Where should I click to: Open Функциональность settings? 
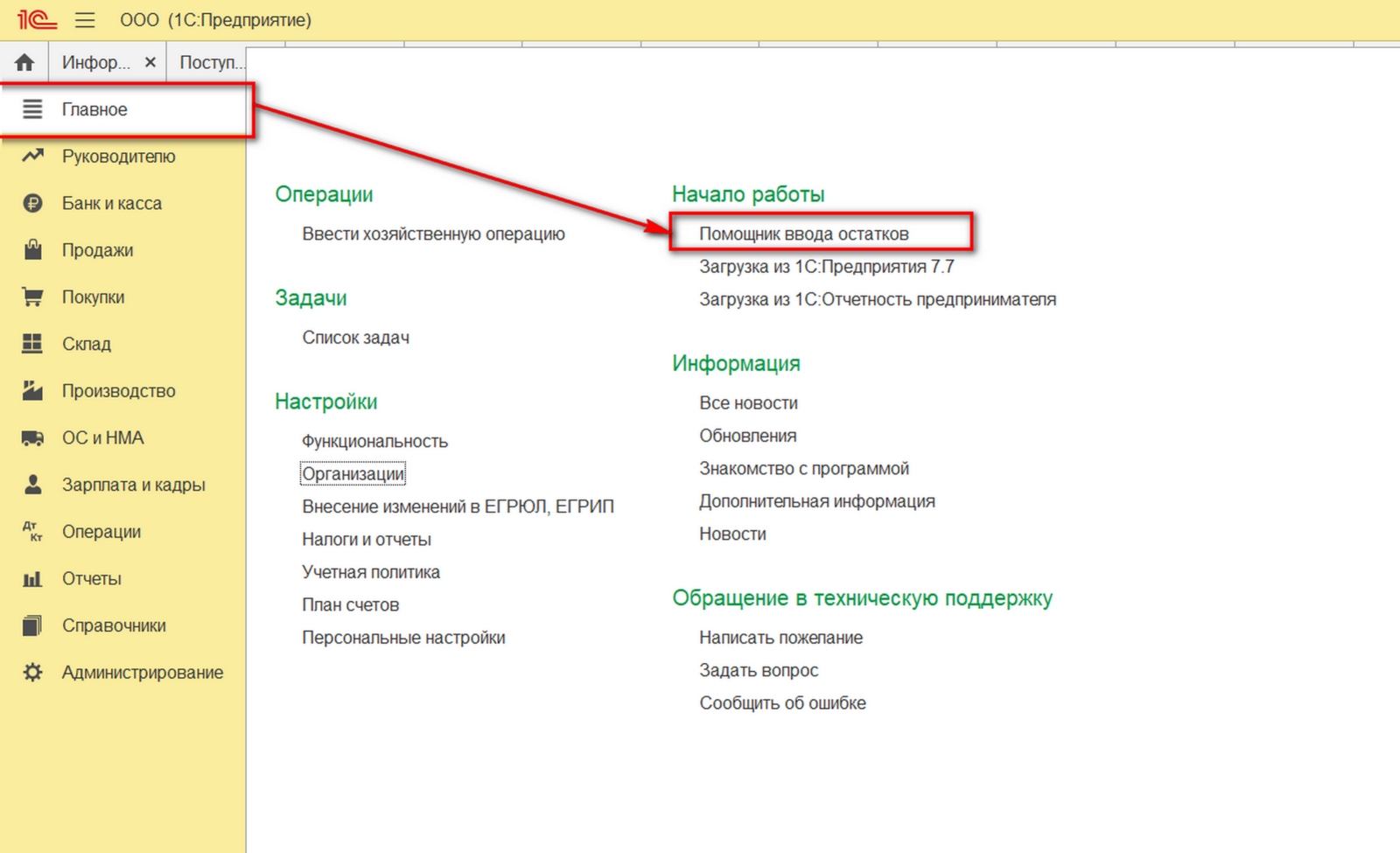coord(375,442)
